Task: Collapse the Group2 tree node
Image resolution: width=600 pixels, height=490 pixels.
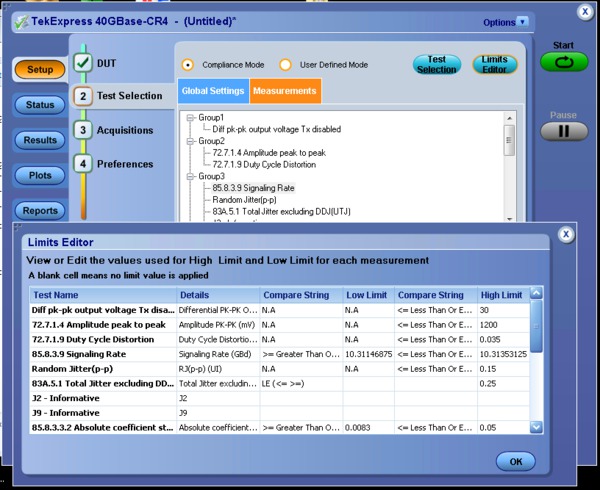Action: point(192,141)
